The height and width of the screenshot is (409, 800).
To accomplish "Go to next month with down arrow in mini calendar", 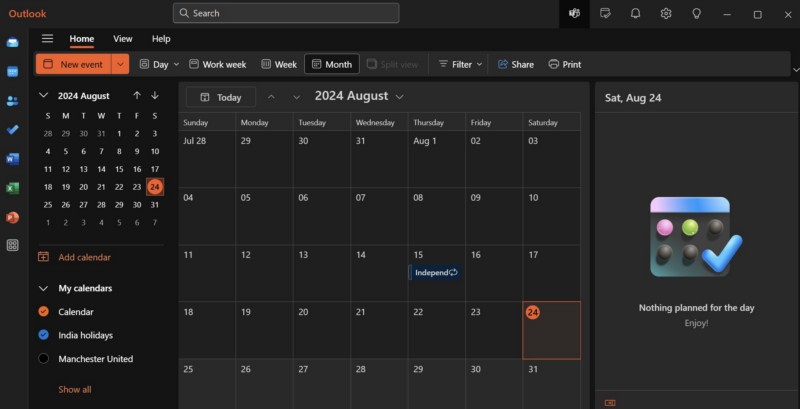I will 155,95.
